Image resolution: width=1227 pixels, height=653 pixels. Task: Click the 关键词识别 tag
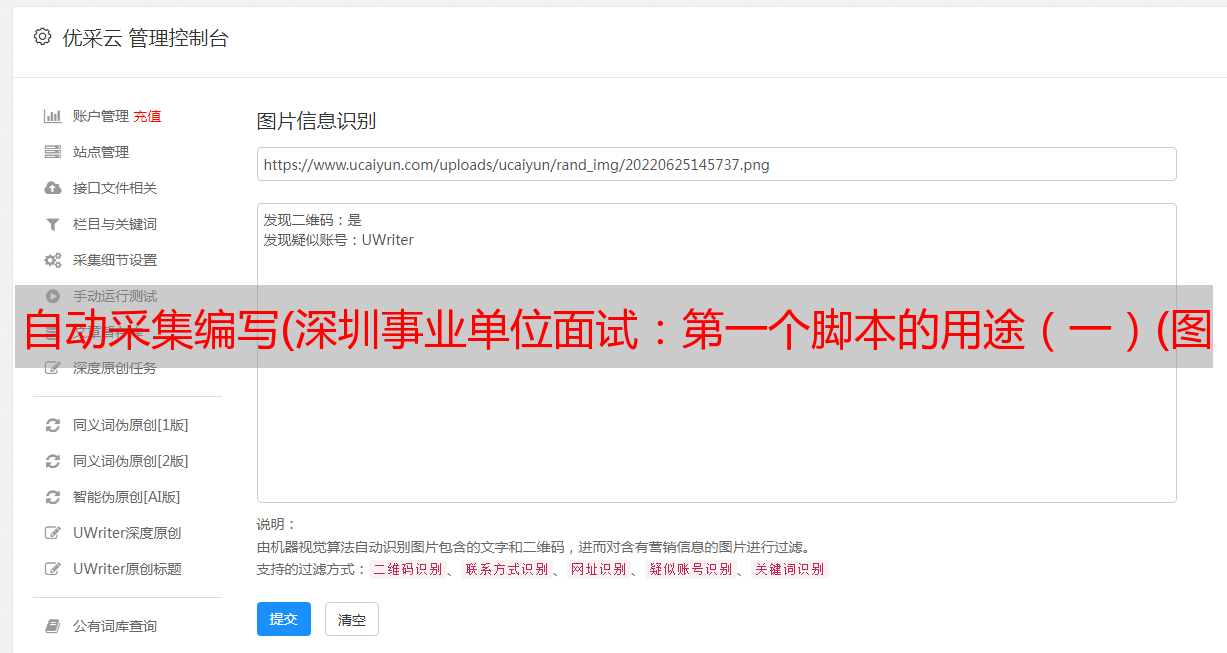(x=790, y=569)
